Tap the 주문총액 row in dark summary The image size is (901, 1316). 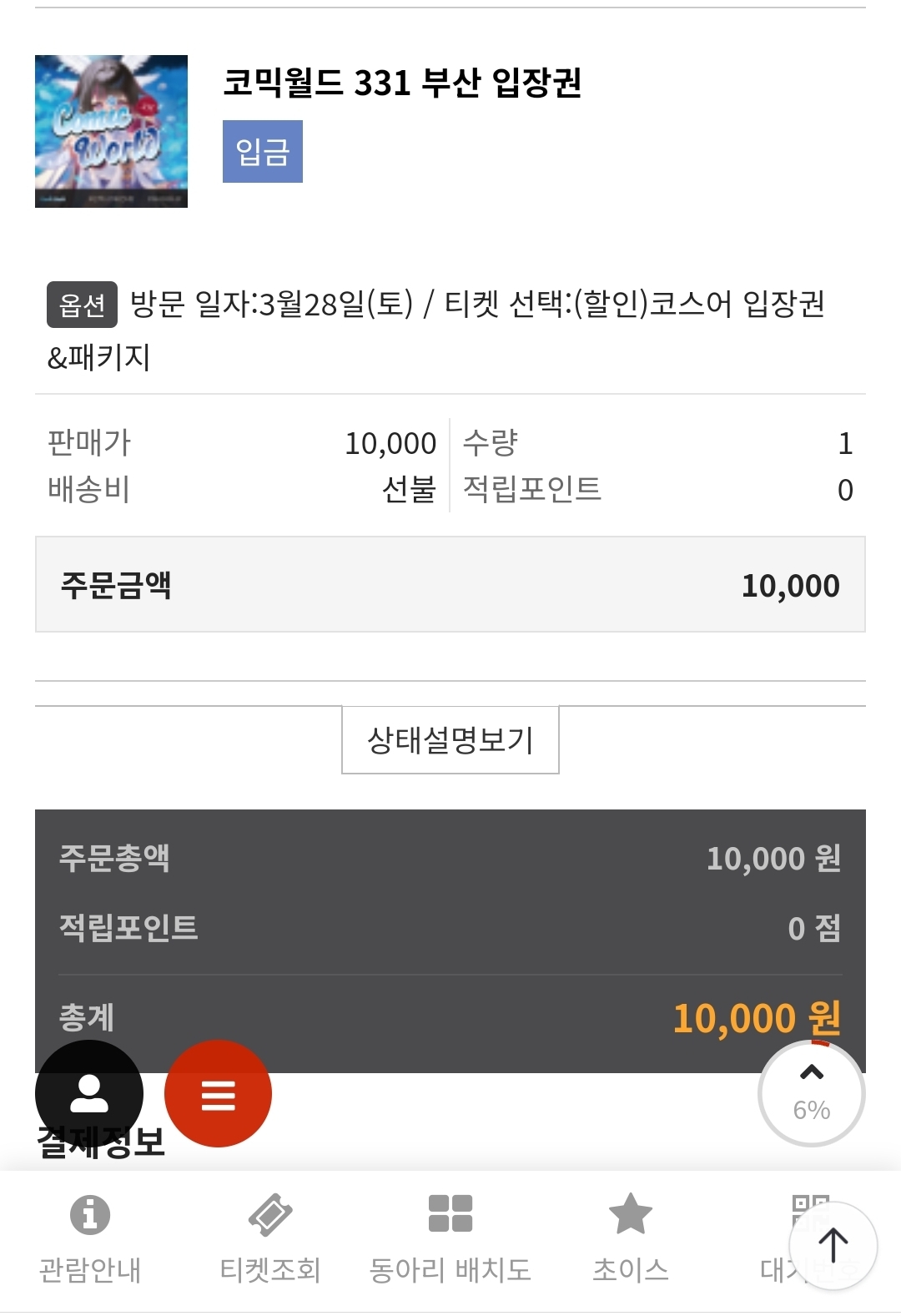coord(450,859)
